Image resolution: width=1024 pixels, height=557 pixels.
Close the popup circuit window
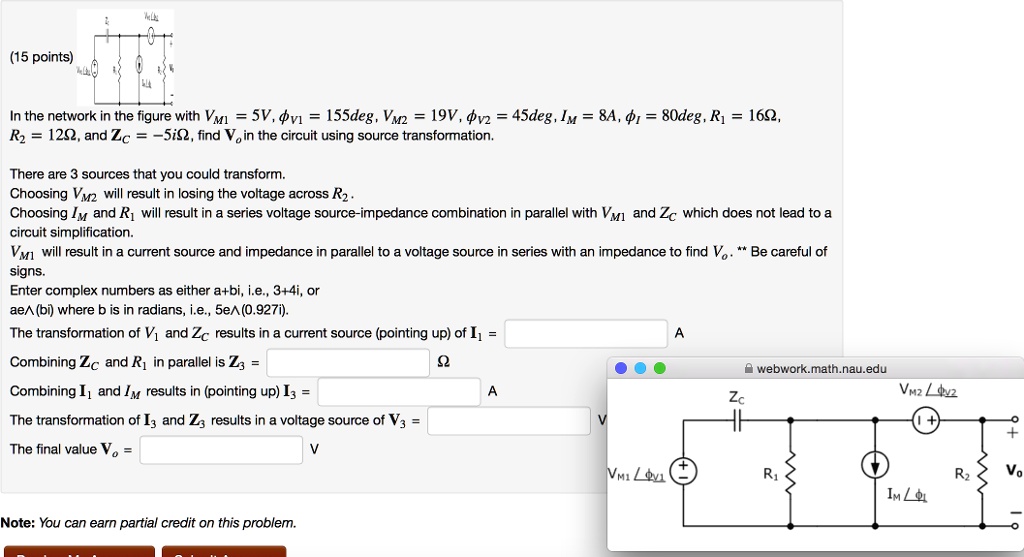click(621, 368)
